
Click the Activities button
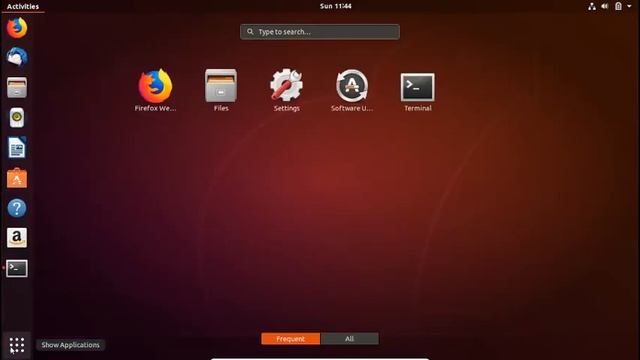click(x=23, y=6)
